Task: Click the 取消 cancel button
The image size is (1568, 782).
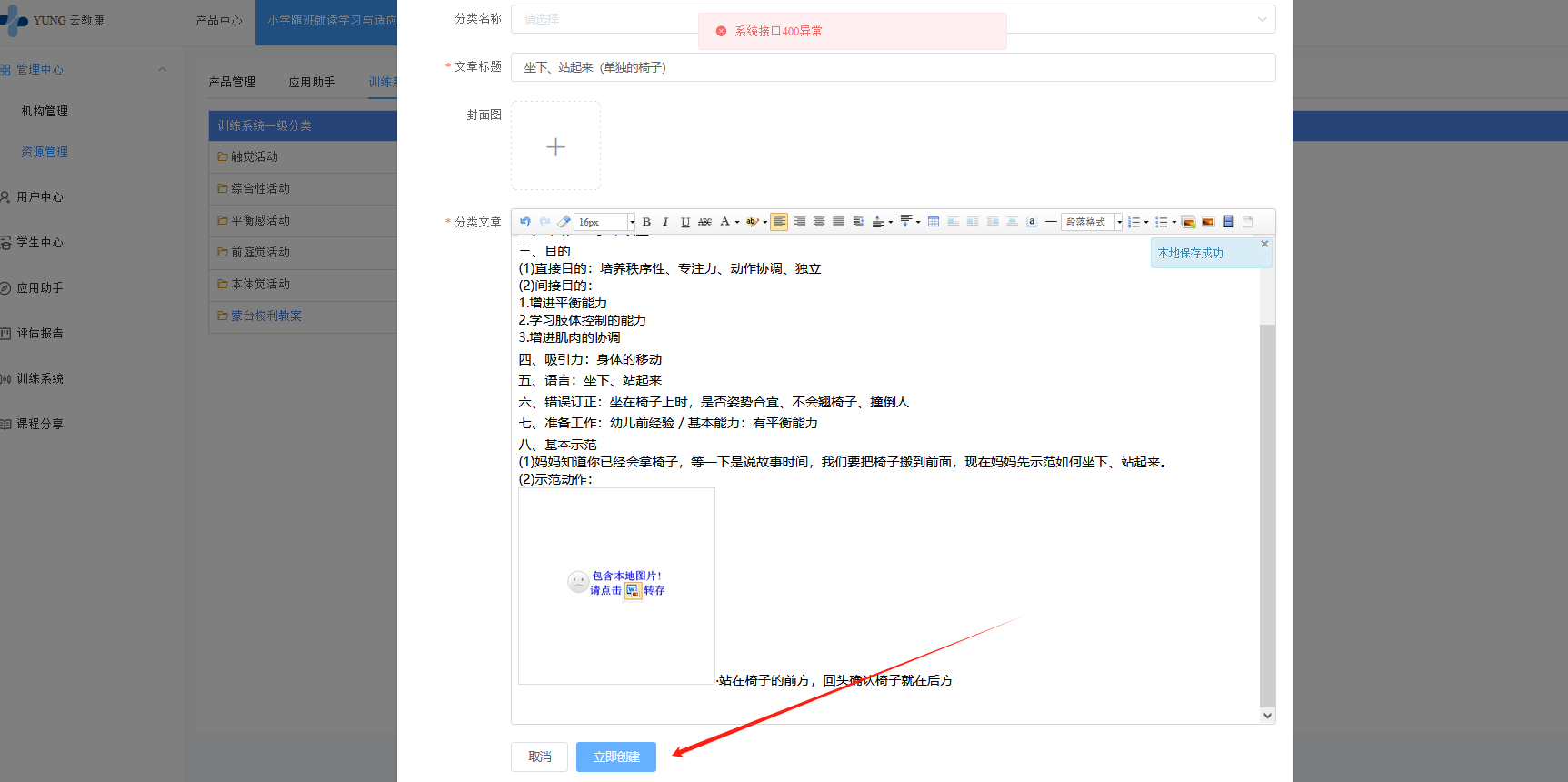Action: point(539,757)
